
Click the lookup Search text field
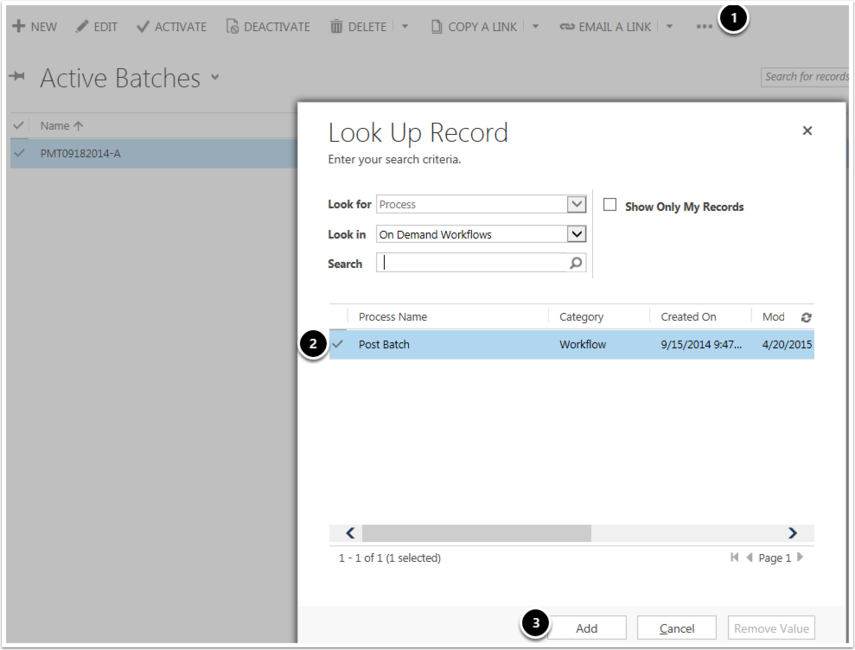coord(472,263)
